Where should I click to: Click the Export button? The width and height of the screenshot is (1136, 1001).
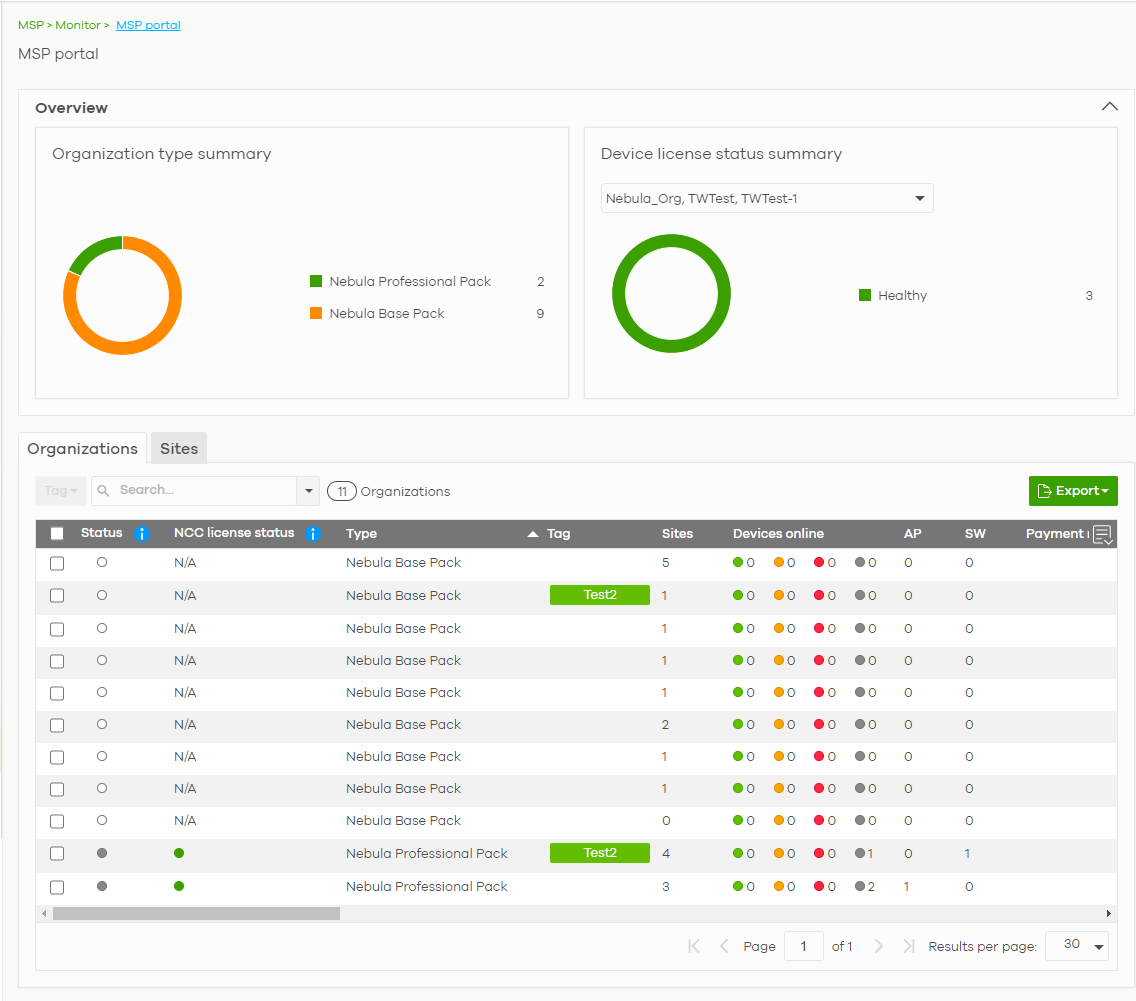[1072, 491]
